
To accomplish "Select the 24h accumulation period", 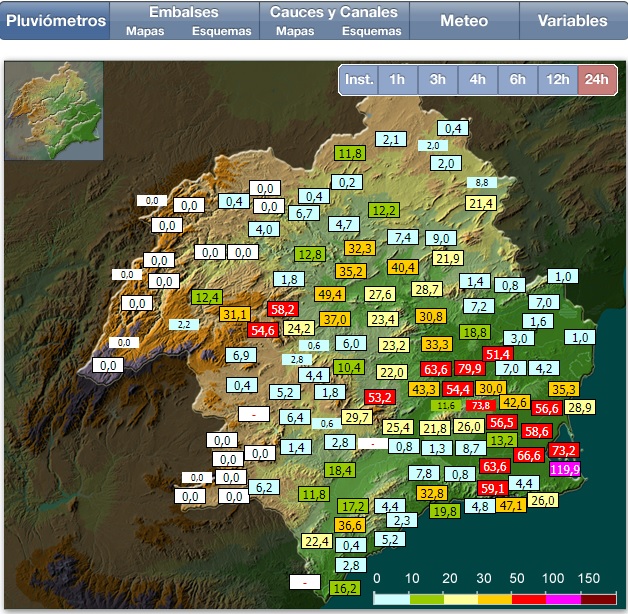I will point(597,80).
